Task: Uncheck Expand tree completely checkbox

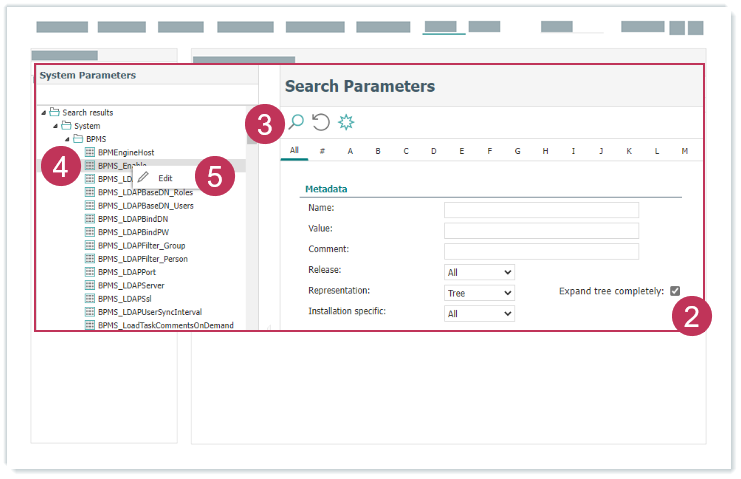Action: (x=675, y=291)
